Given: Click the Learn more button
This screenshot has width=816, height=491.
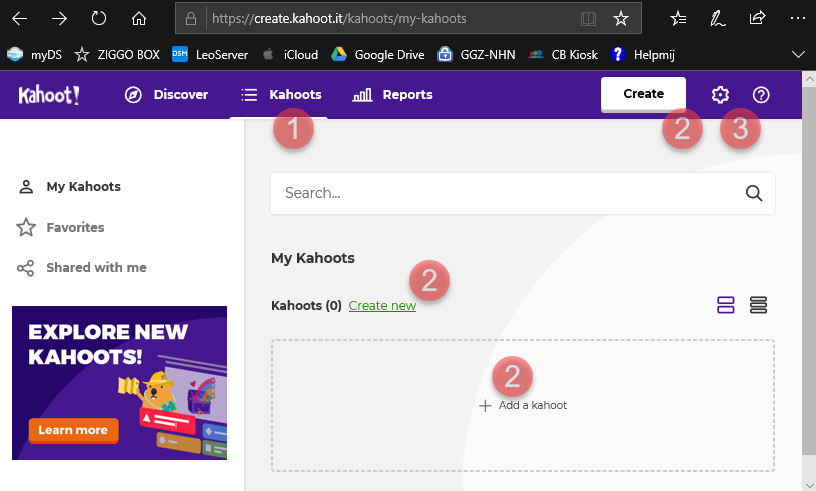Looking at the screenshot, I should (x=73, y=430).
